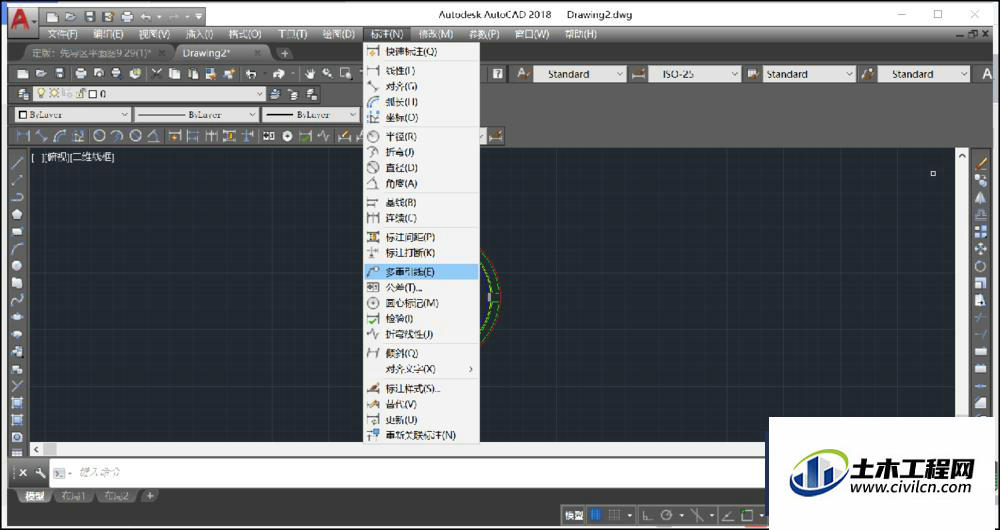
Task: Click the layer 0 color swatch square
Action: coord(93,94)
